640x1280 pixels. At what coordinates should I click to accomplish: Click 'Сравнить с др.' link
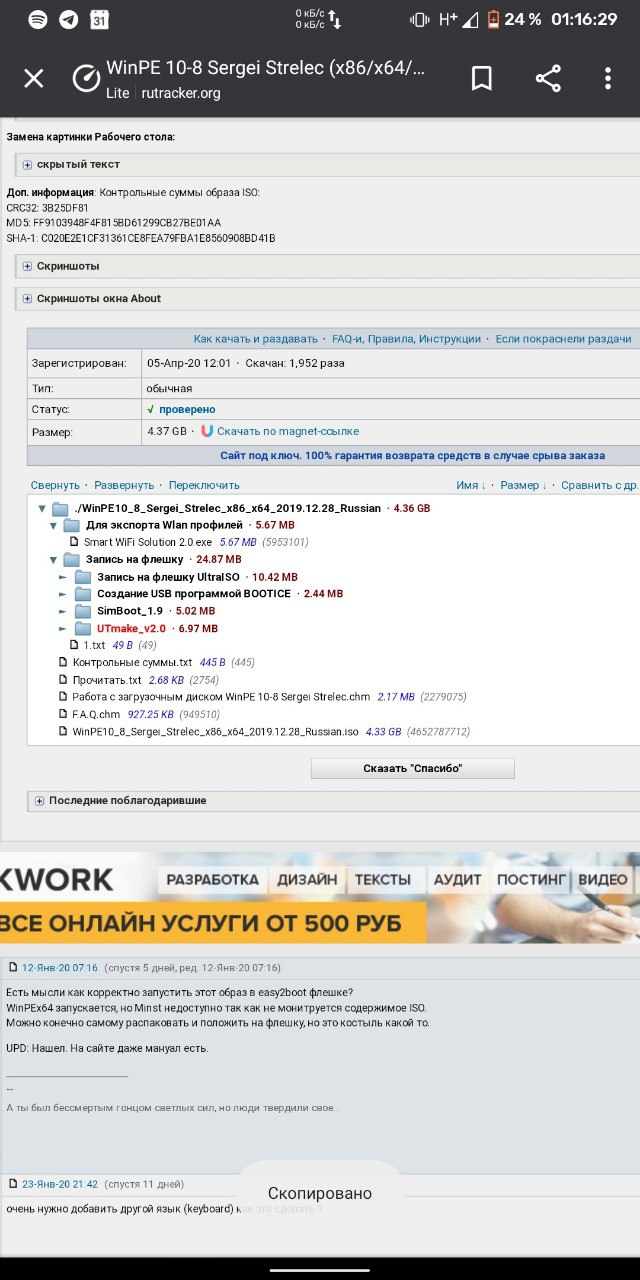point(599,485)
